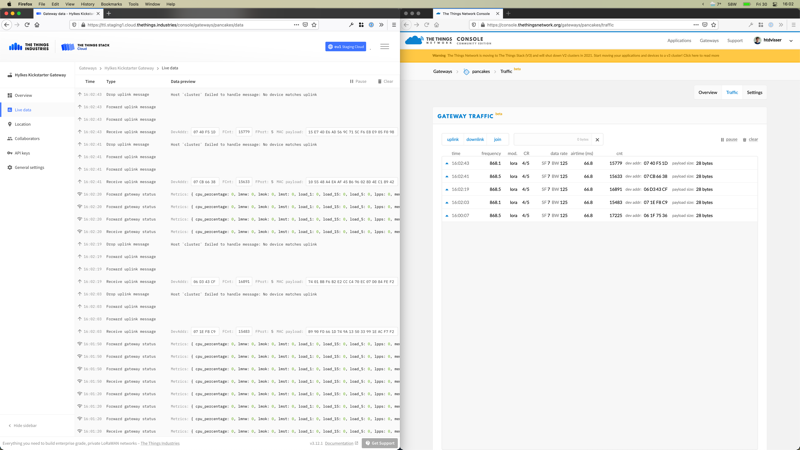The image size is (800, 450).
Task: Pause the gateway traffic in the Things Network console
Action: [x=729, y=139]
